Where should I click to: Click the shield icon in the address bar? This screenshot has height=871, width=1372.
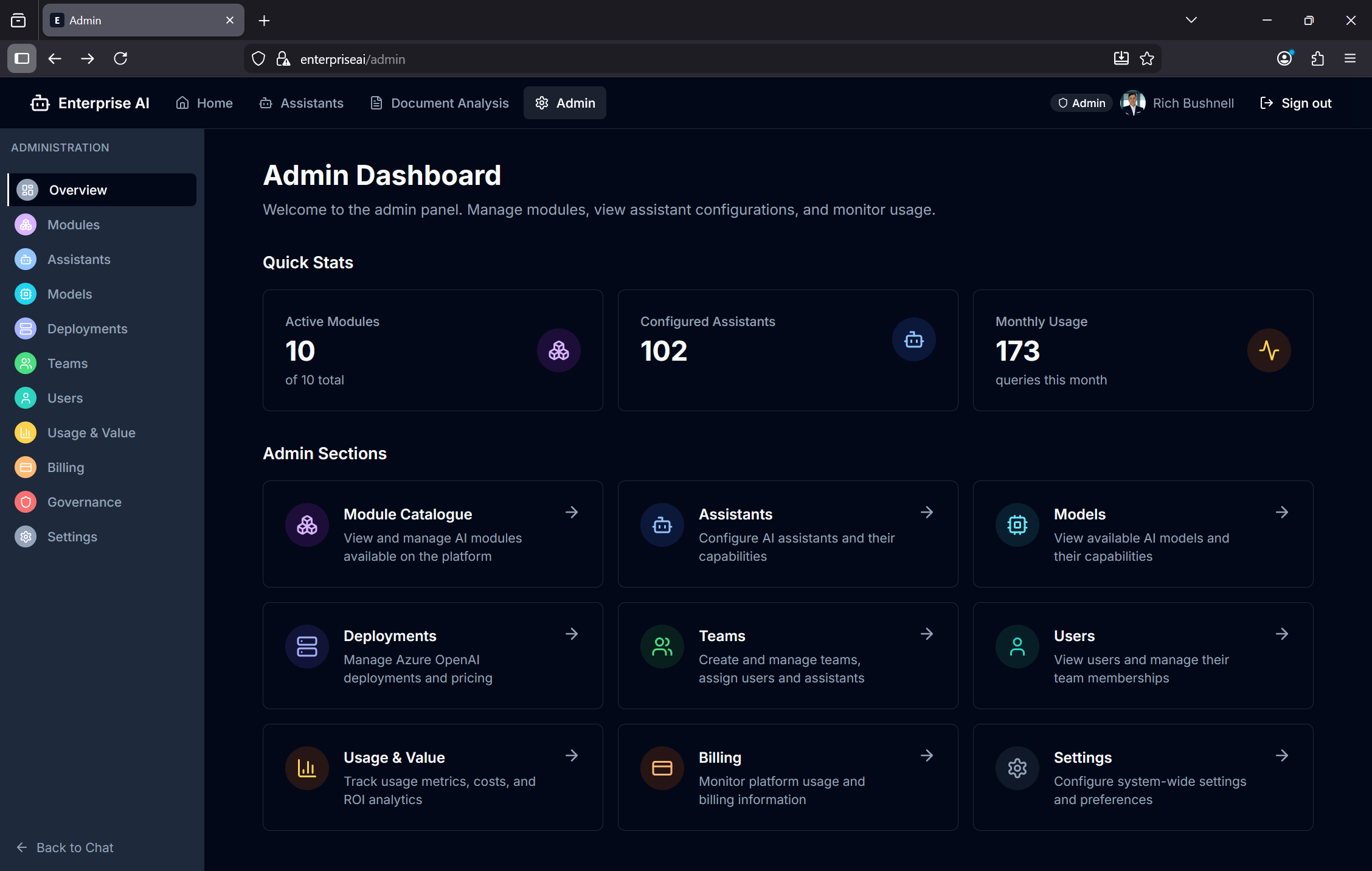258,58
